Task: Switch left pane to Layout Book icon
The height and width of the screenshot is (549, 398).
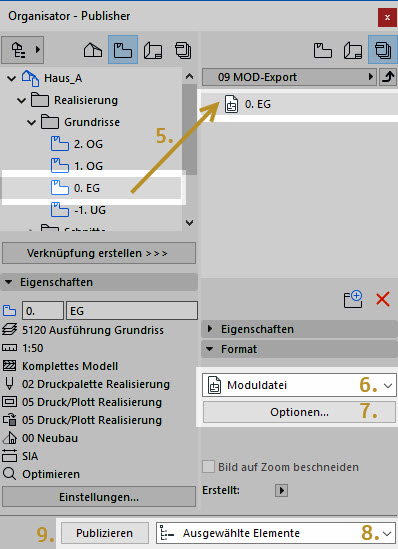Action: pos(153,50)
